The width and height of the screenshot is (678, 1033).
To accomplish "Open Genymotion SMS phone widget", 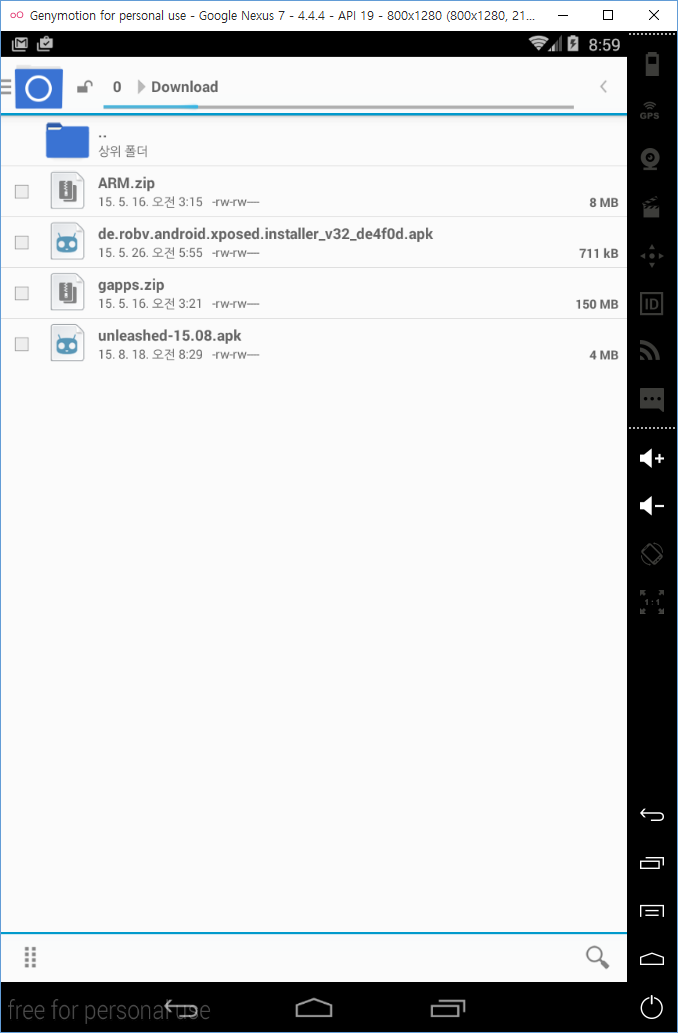I will [651, 400].
